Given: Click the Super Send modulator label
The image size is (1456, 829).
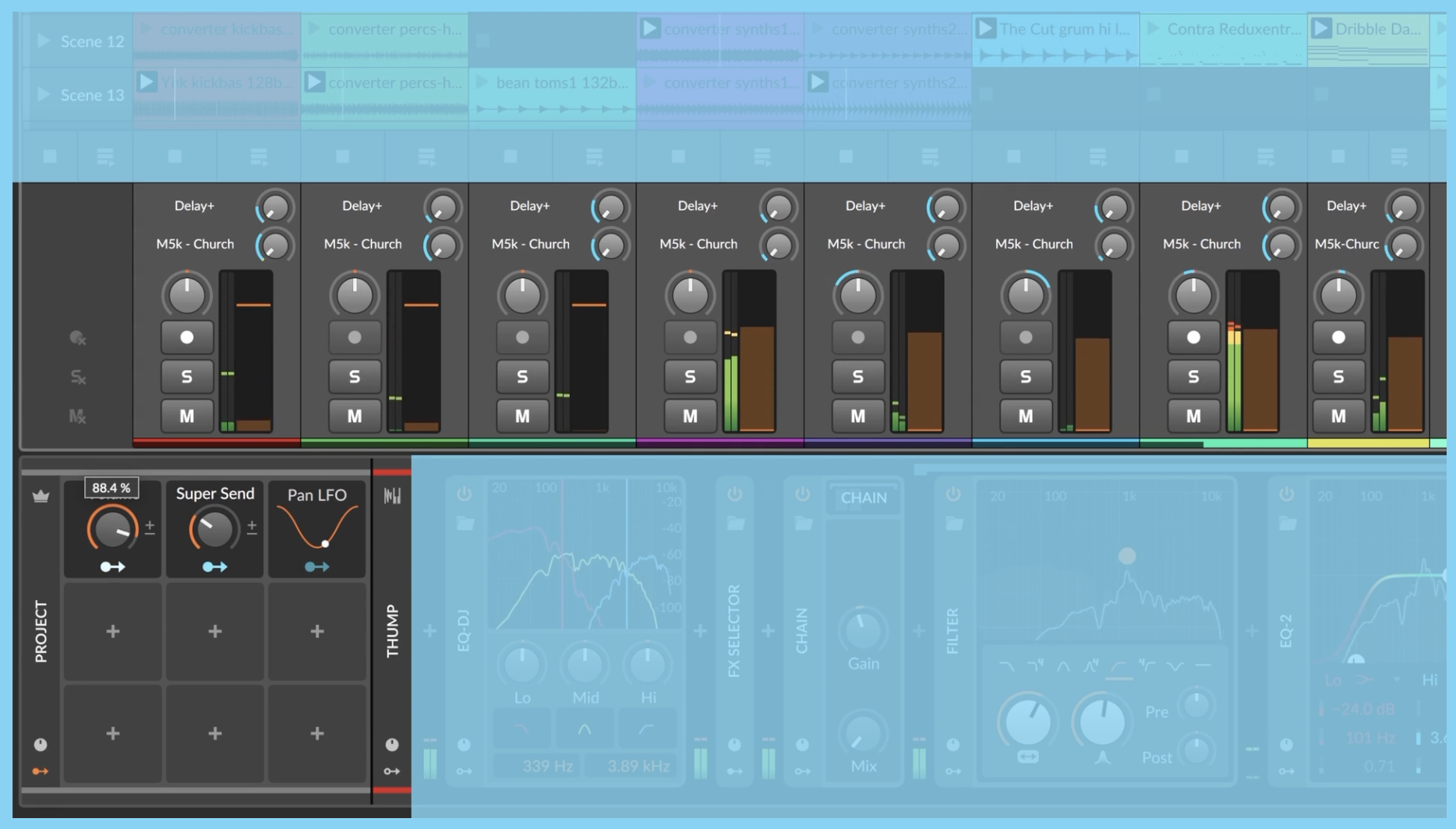Looking at the screenshot, I should (x=214, y=493).
